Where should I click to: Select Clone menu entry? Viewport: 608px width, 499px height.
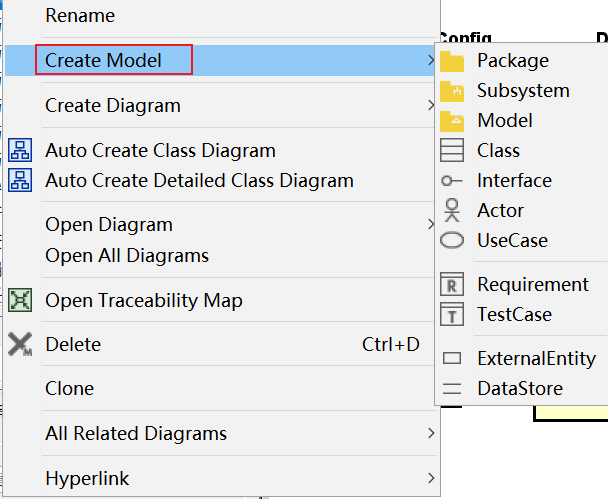coord(70,388)
